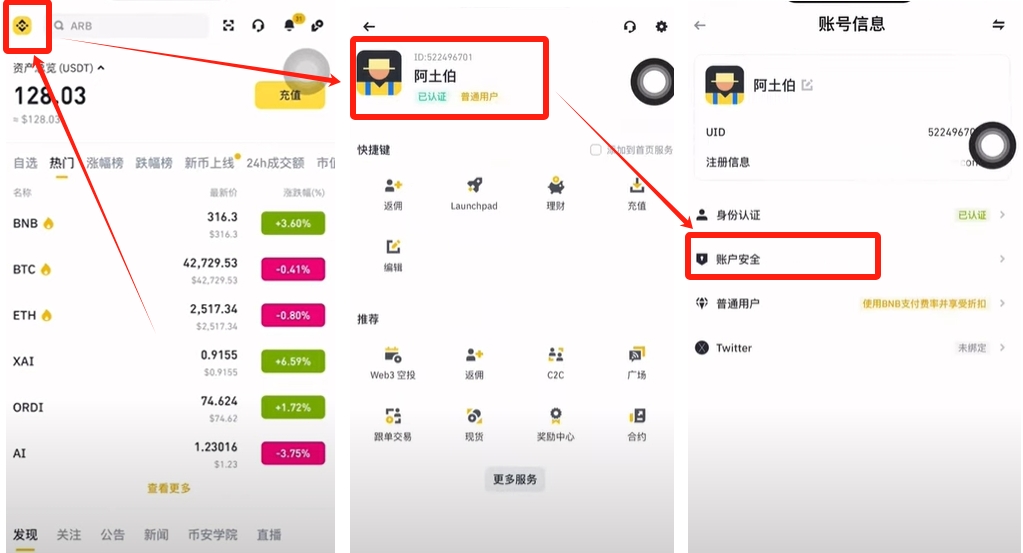
Task: Expand the 账户安全 row chevron
Action: [1002, 259]
